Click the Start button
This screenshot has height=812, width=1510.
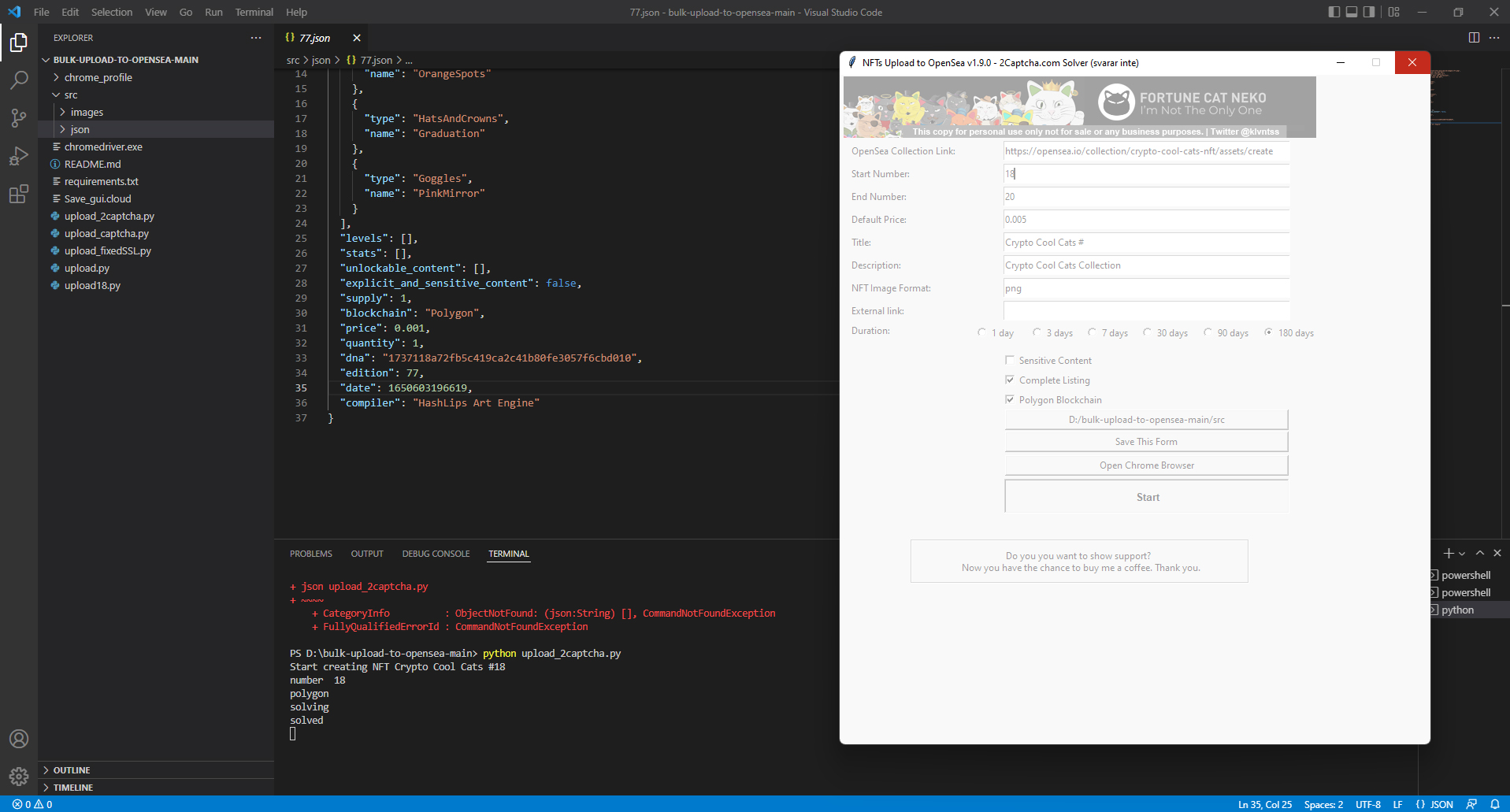point(1146,496)
